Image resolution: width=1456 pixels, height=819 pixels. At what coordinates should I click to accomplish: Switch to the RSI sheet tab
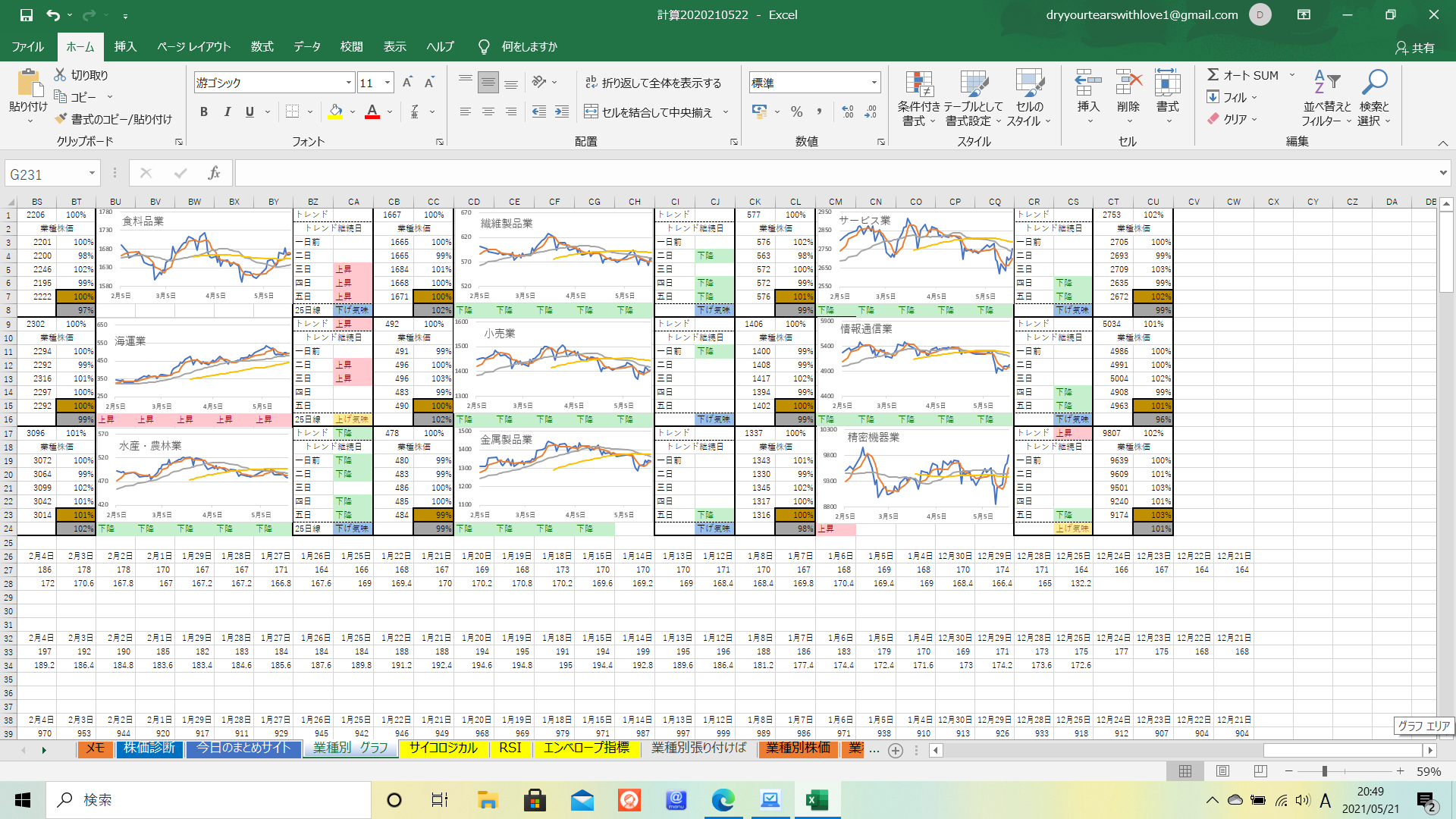(x=510, y=748)
